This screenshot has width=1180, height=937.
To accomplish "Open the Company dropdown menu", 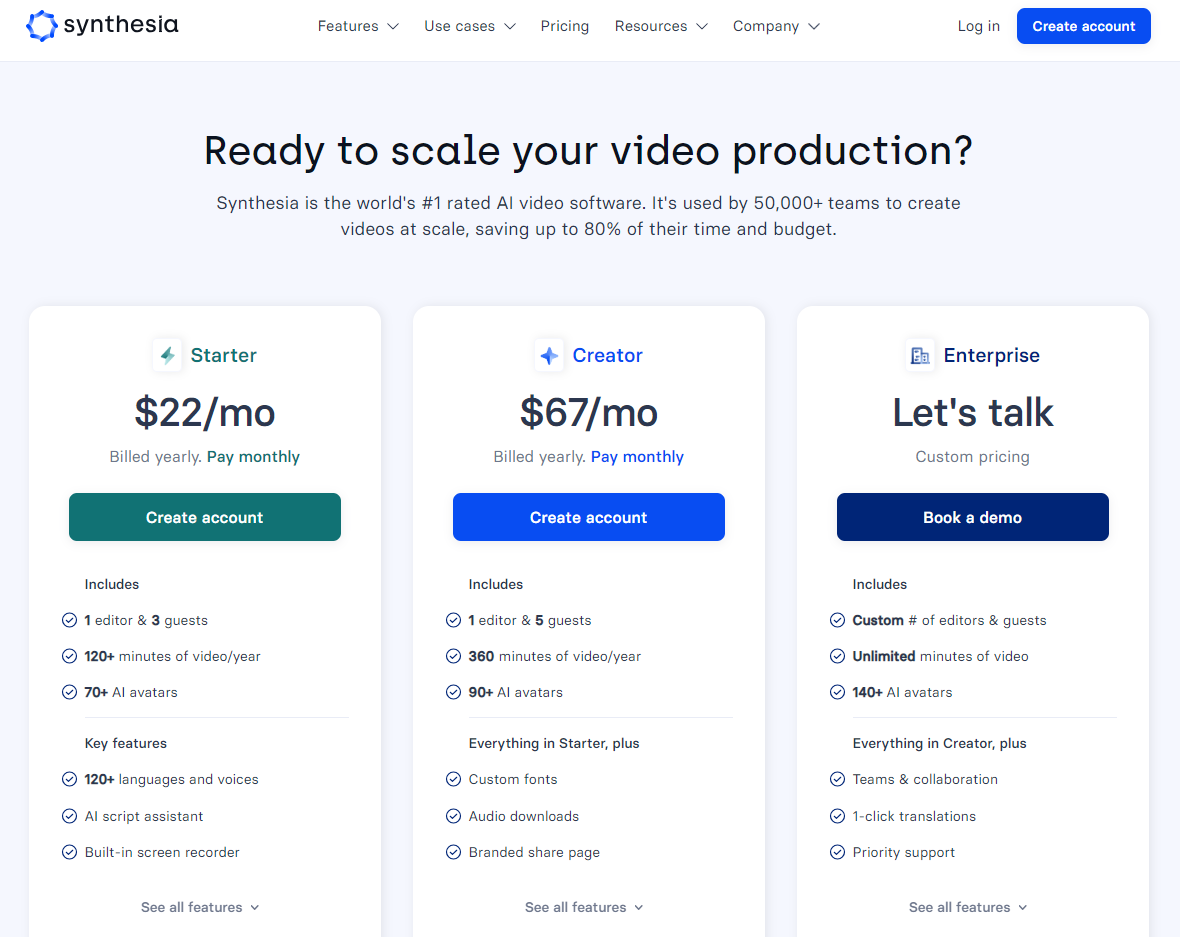I will coord(776,26).
